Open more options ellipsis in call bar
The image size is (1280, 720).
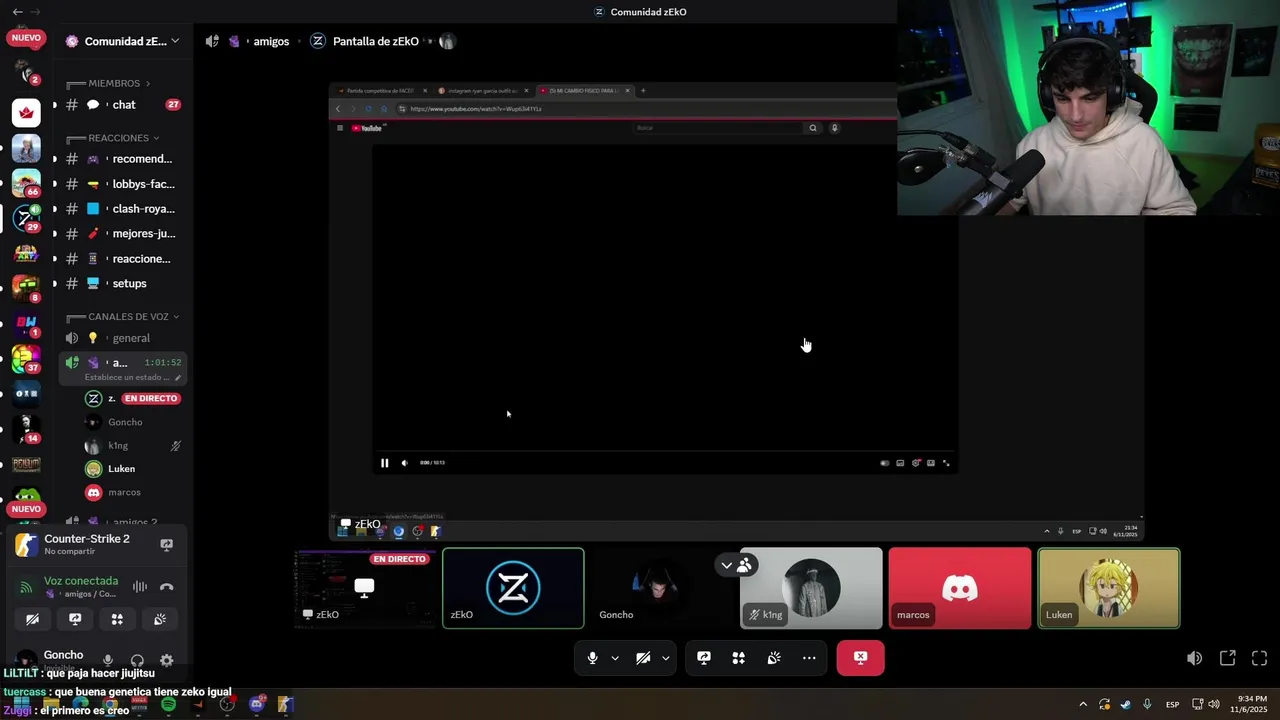click(x=809, y=658)
